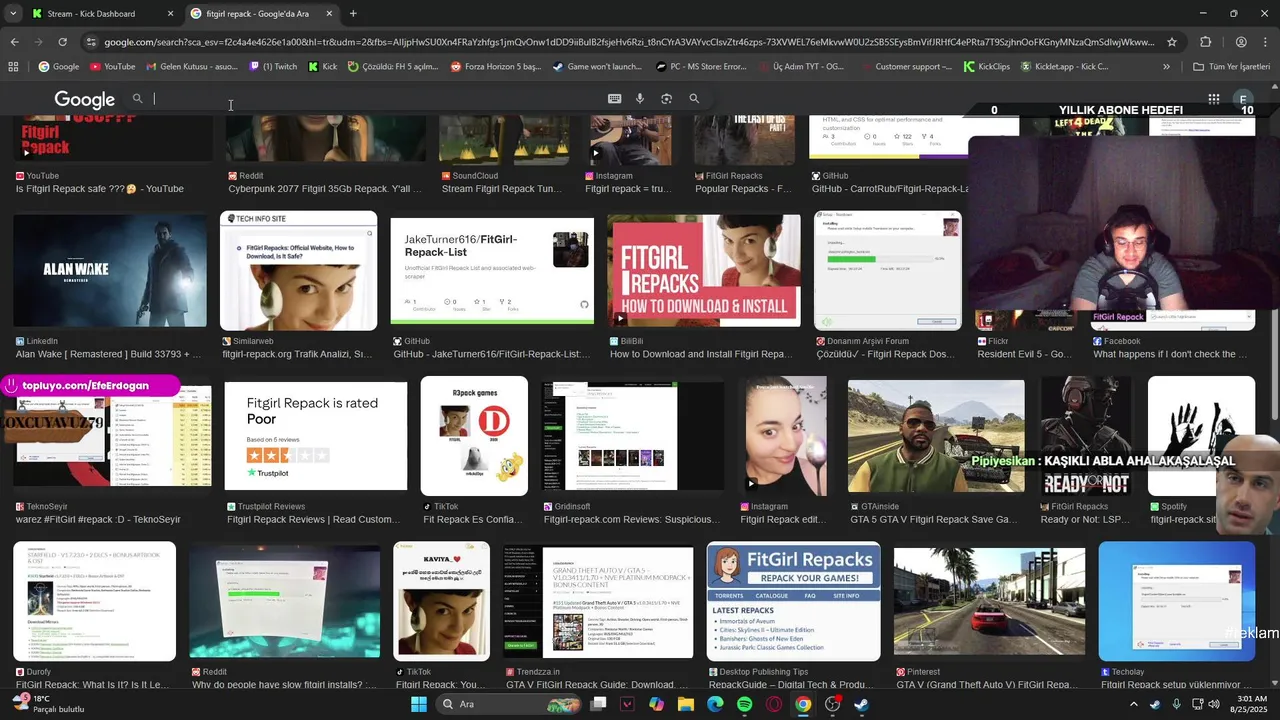Open TeknoSeyir warez FitGirl result link
The height and width of the screenshot is (720, 1280).
[x=98, y=520]
